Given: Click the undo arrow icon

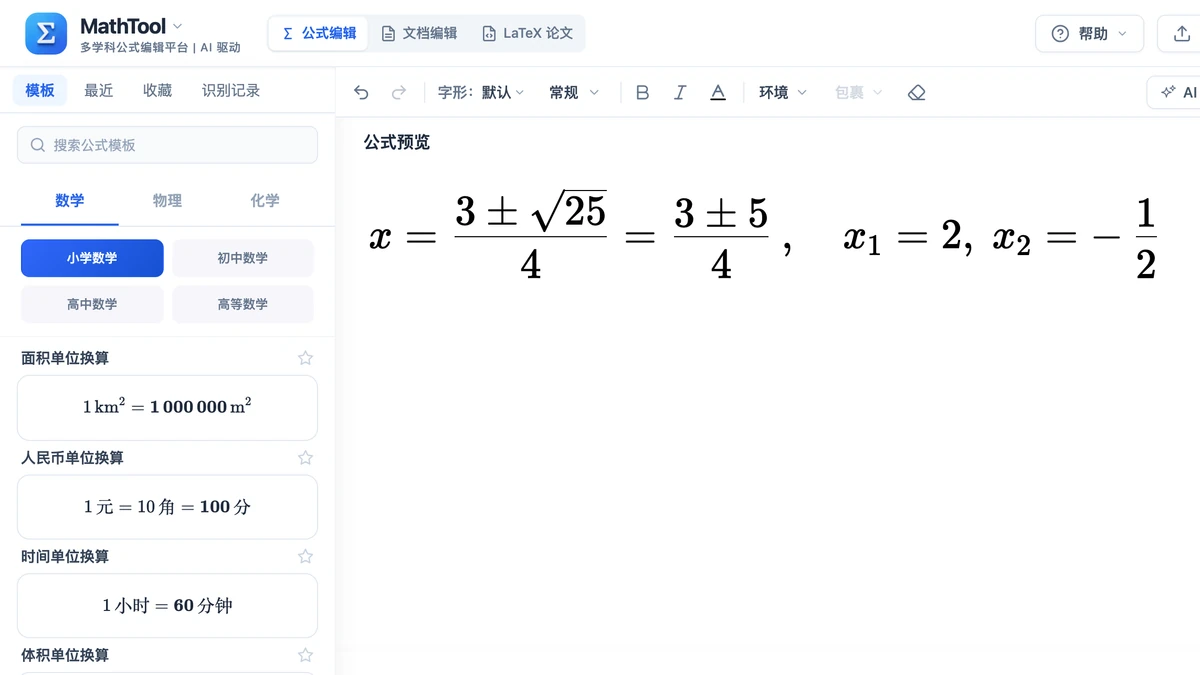Looking at the screenshot, I should pos(361,93).
